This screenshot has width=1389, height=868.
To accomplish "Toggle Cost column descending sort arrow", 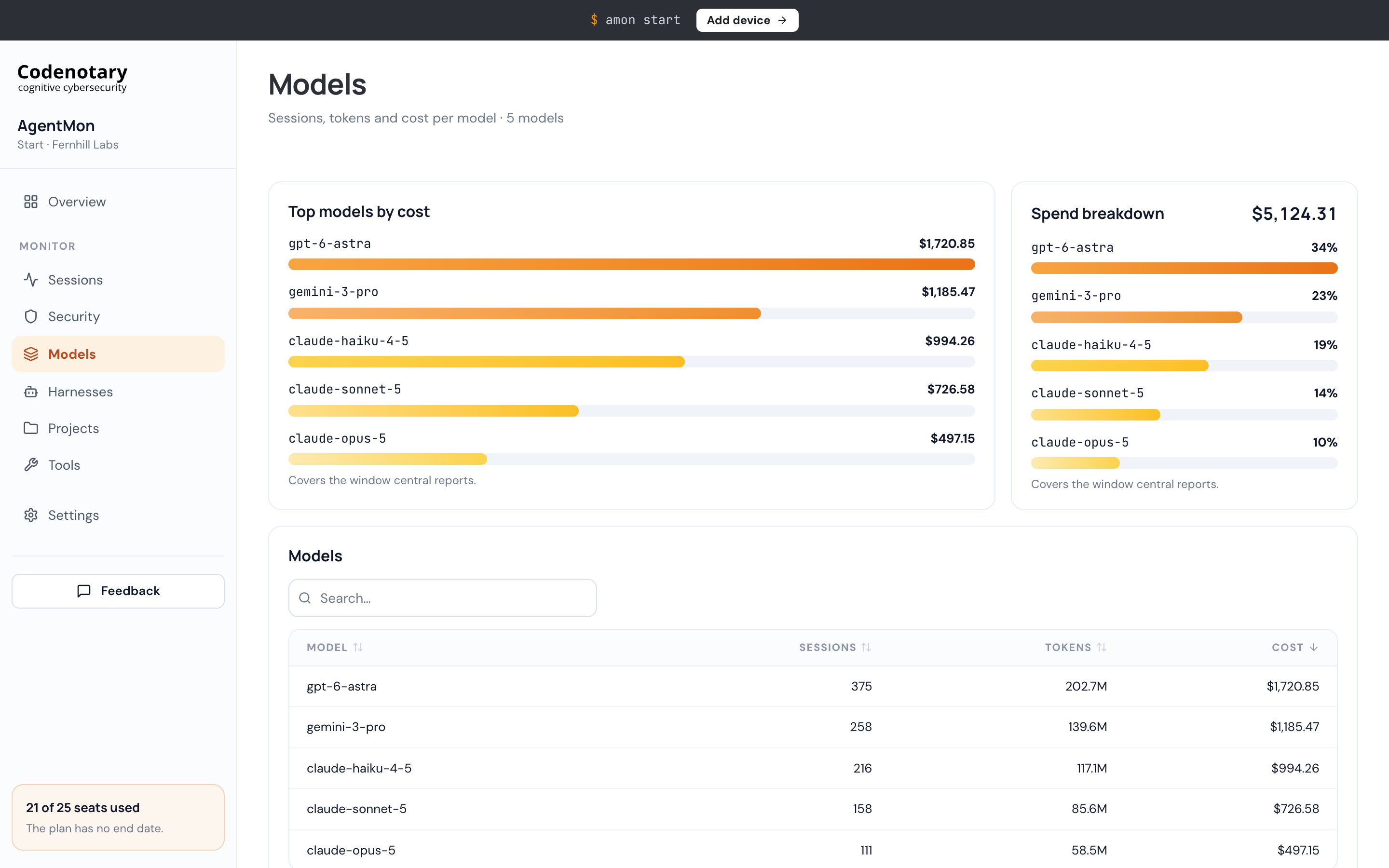I will pyautogui.click(x=1314, y=647).
